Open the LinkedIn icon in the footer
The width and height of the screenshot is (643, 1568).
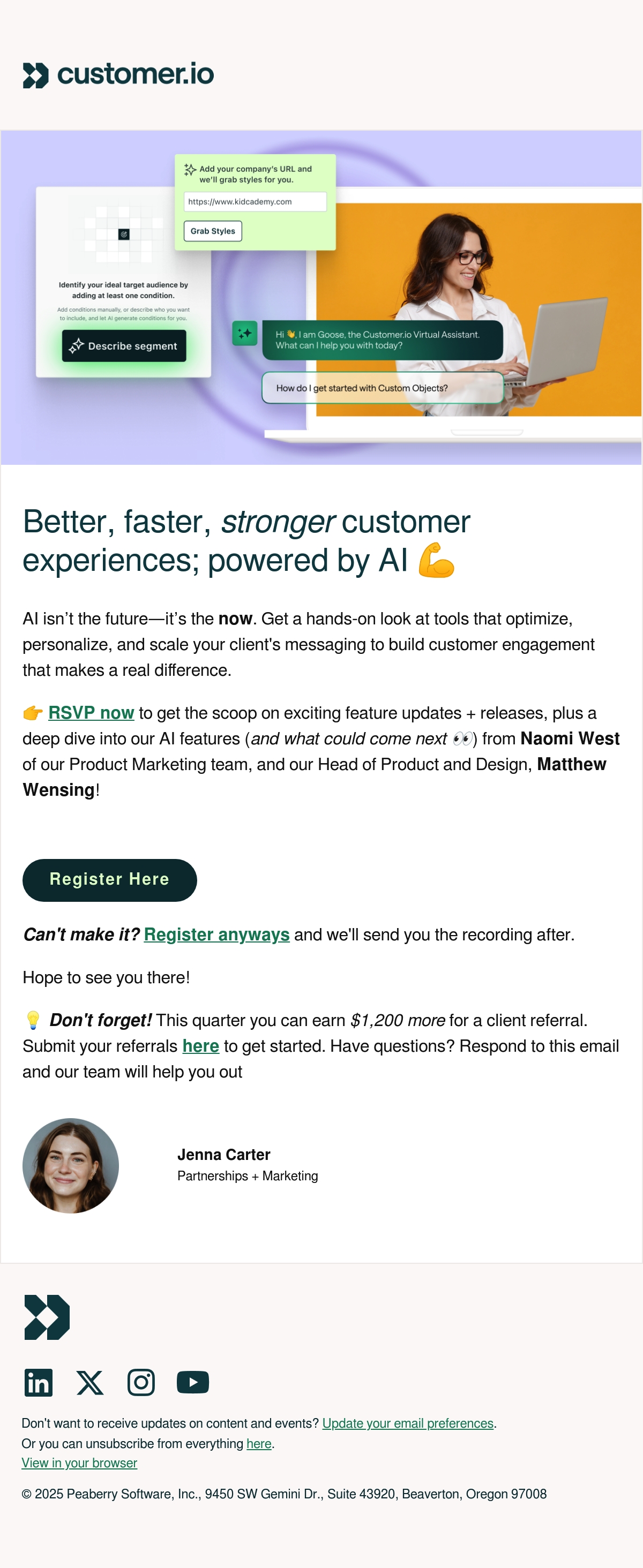[x=39, y=1382]
